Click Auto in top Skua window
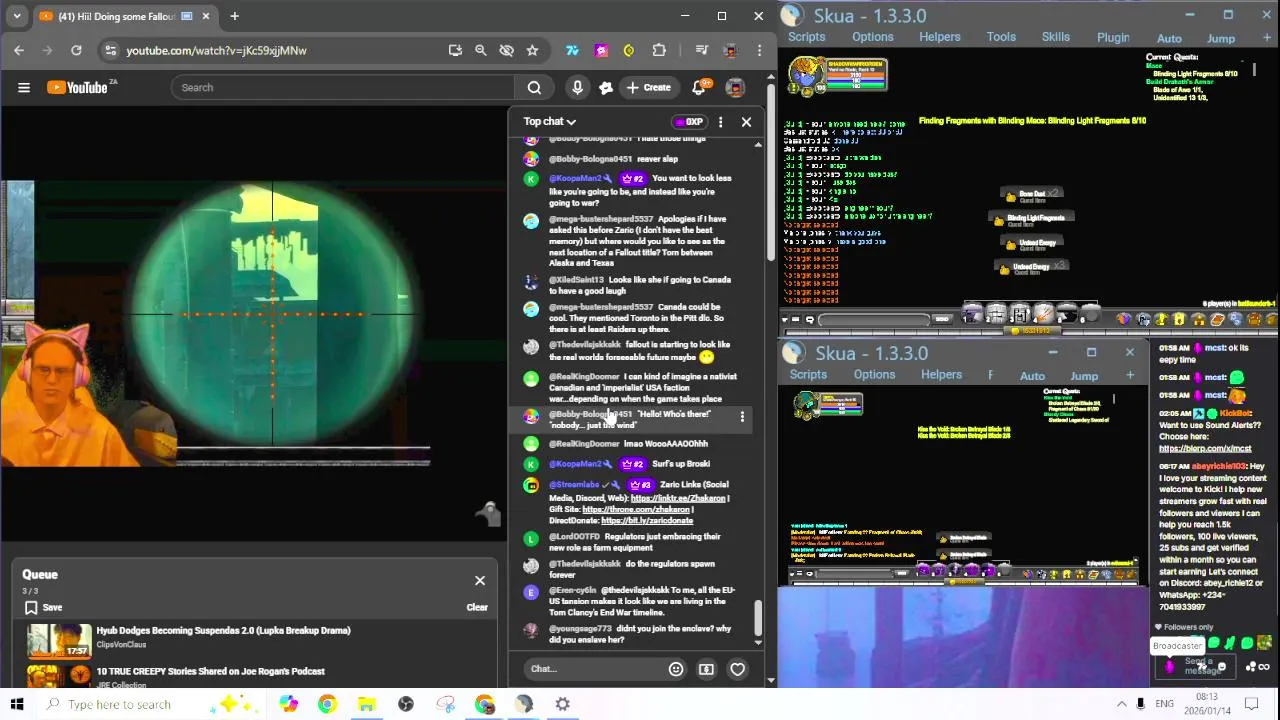 [x=1169, y=39]
